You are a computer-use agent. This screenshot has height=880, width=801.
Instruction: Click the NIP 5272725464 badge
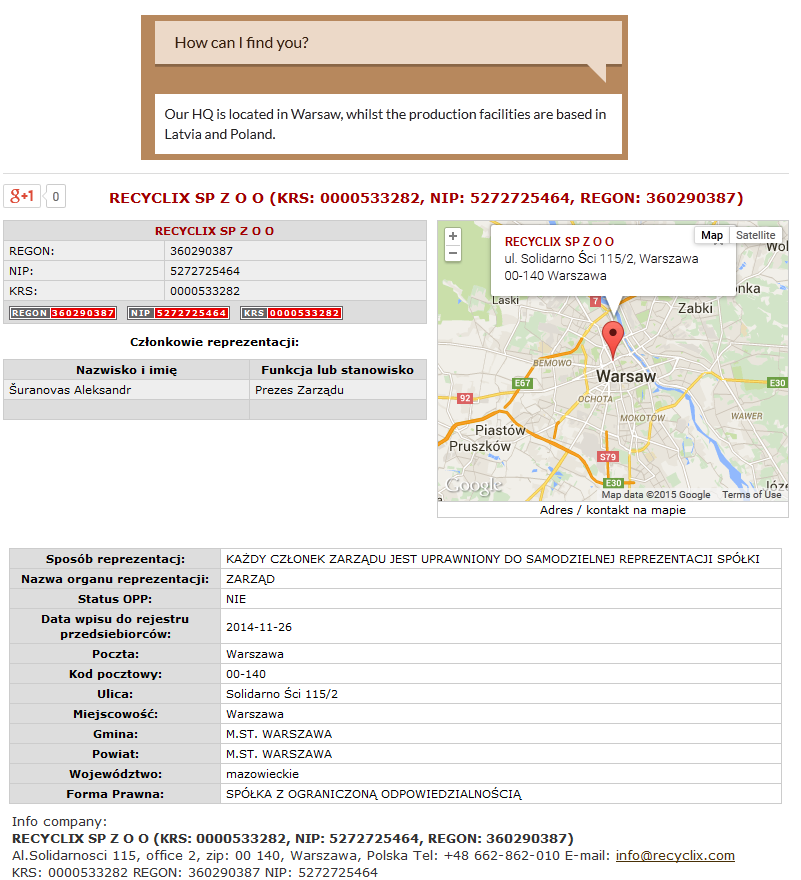click(x=178, y=313)
